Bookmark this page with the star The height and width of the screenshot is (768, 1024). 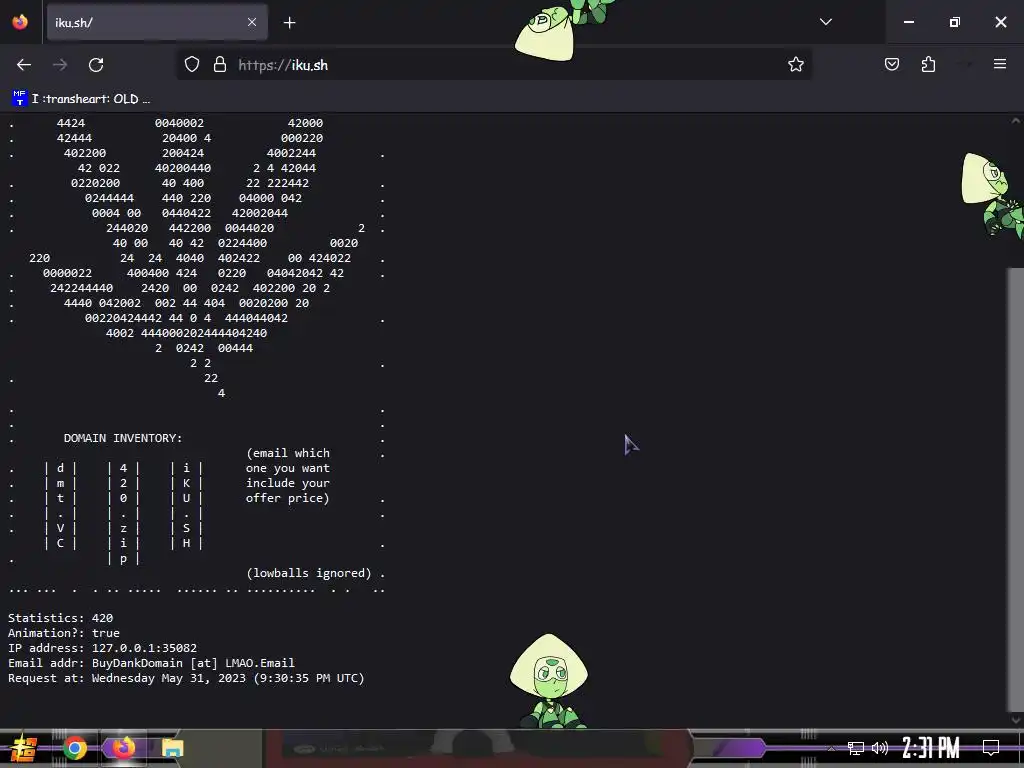coord(795,65)
